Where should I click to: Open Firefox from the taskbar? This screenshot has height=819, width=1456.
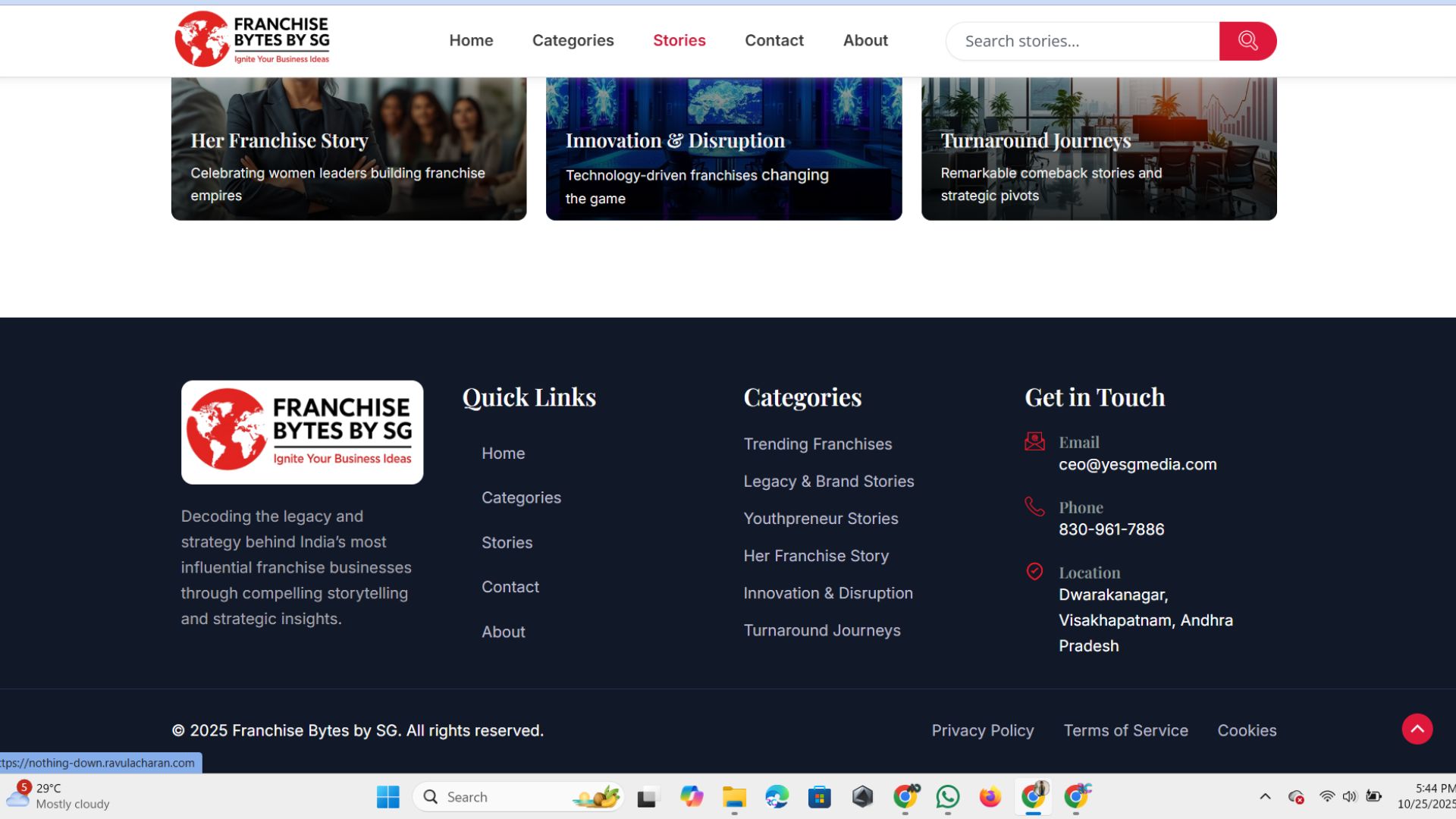tap(990, 797)
